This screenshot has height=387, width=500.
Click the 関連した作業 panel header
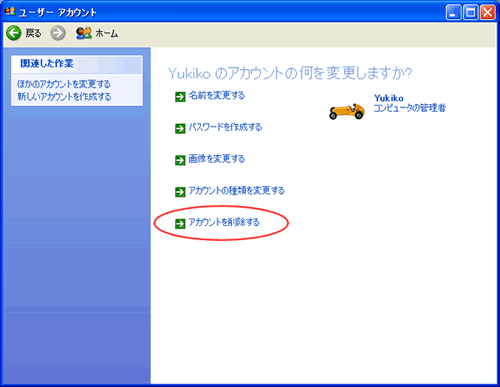[77, 64]
